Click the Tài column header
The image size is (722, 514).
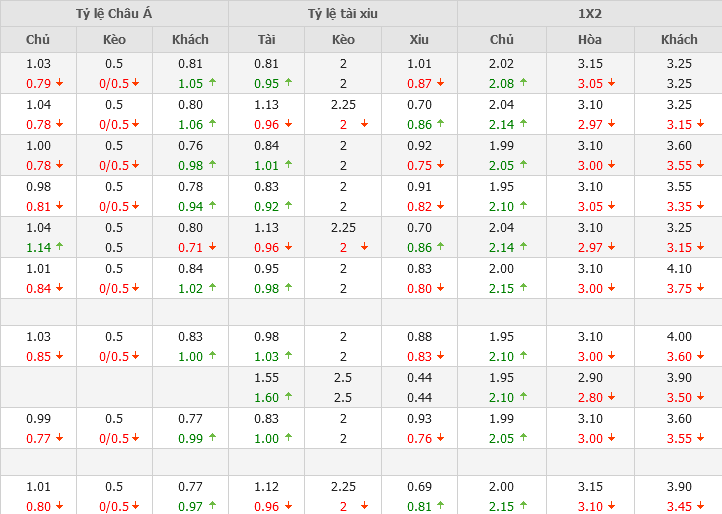coord(266,39)
